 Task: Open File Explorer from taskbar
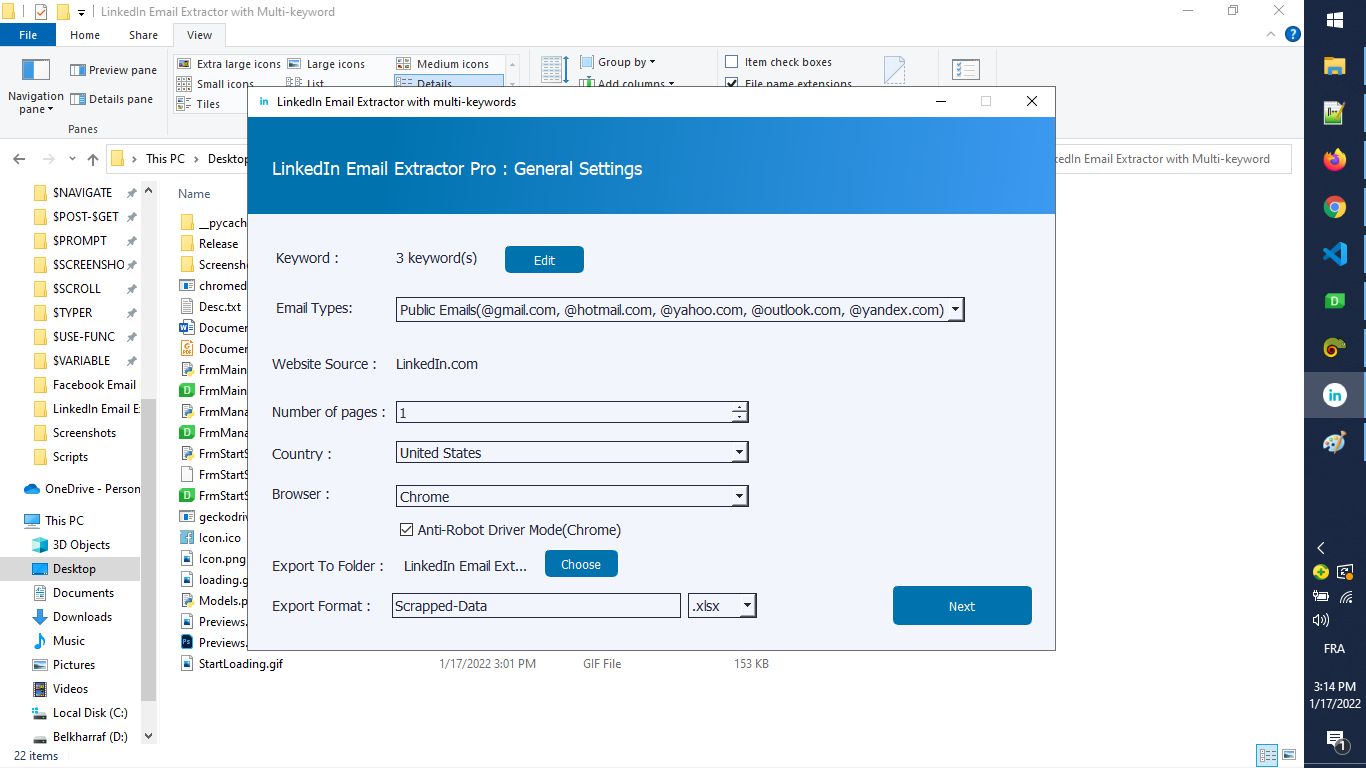point(1335,66)
